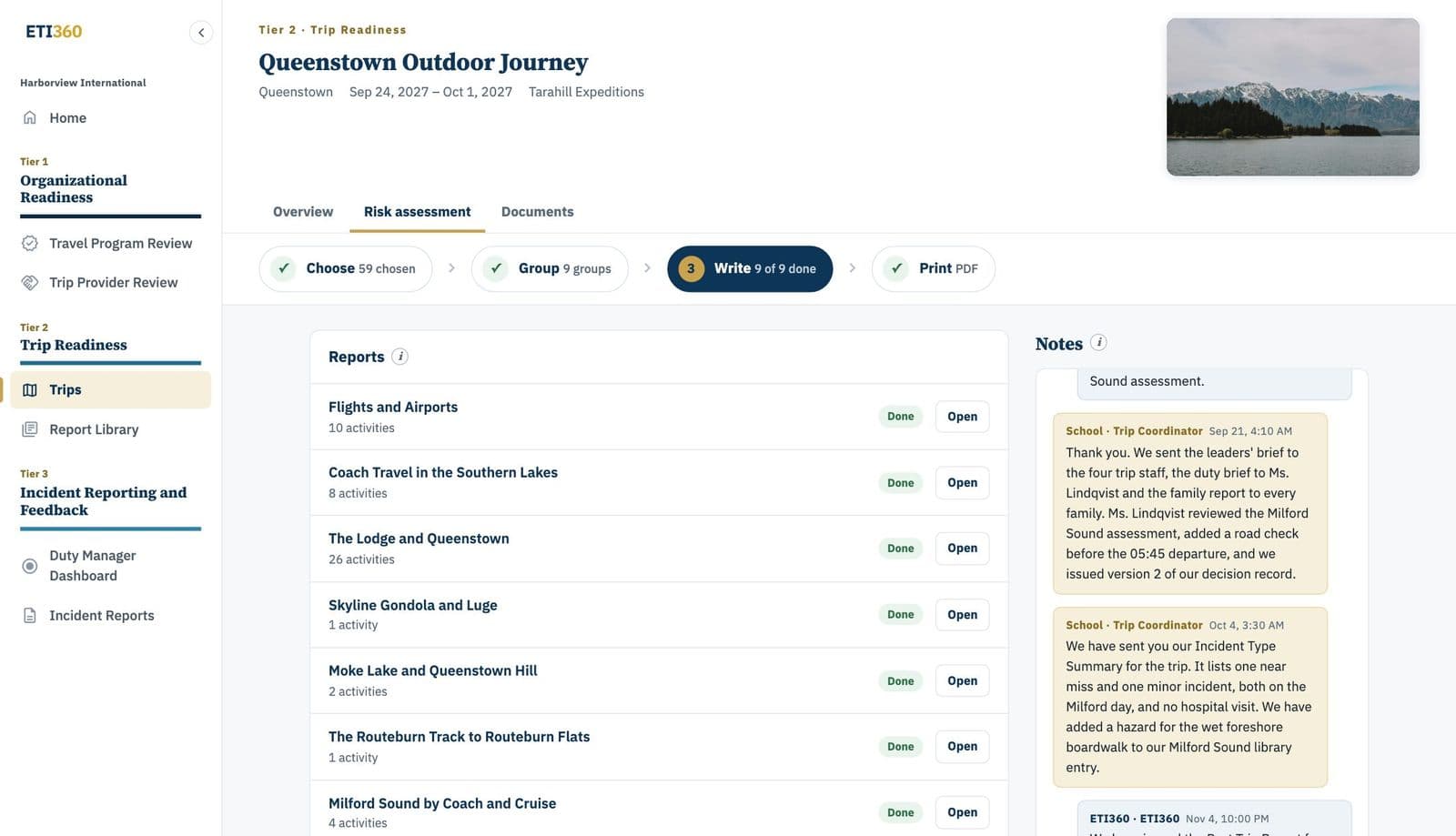Image resolution: width=1456 pixels, height=836 pixels.
Task: Click the Incident Reports document icon
Action: [x=30, y=616]
